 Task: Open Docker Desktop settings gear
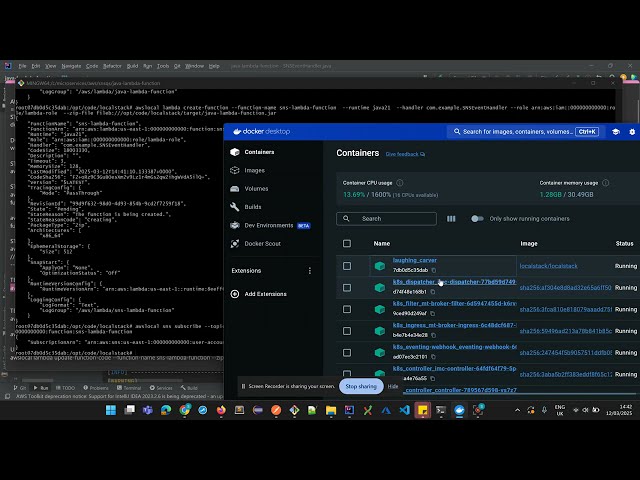click(x=632, y=132)
